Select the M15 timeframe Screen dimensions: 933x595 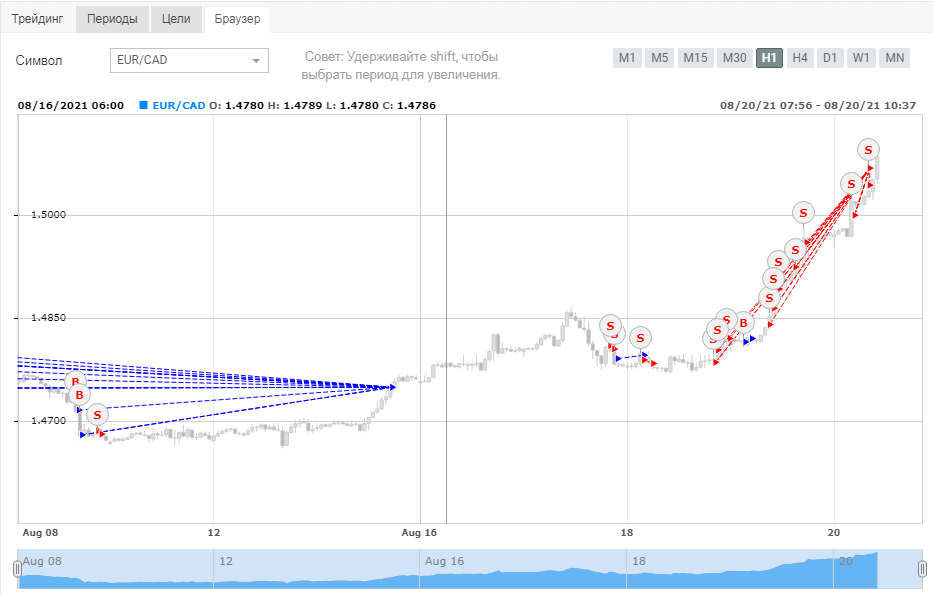pos(696,58)
